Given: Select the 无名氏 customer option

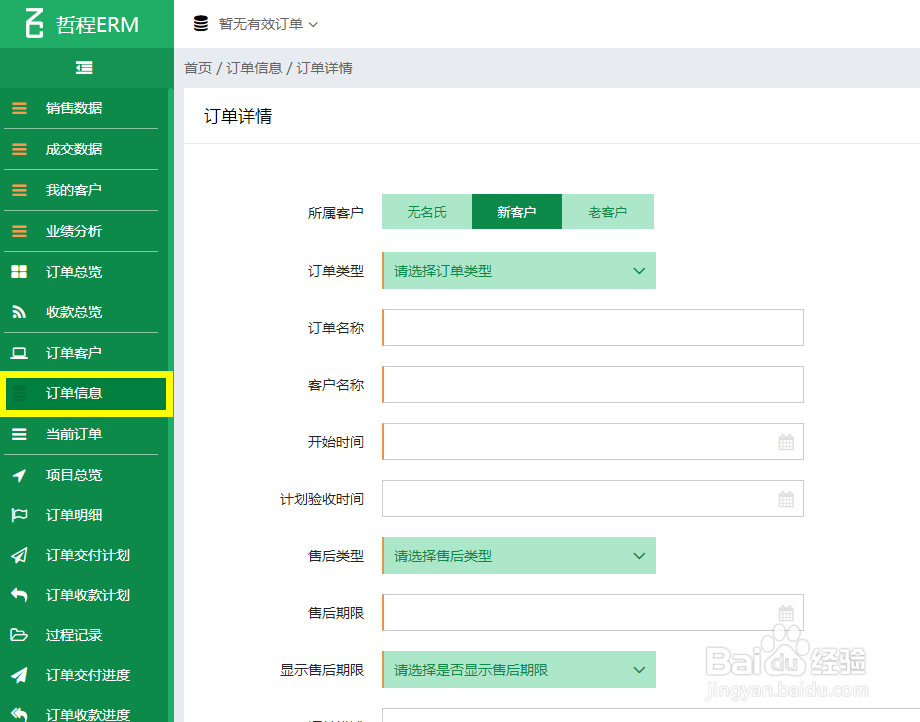Looking at the screenshot, I should click(426, 211).
